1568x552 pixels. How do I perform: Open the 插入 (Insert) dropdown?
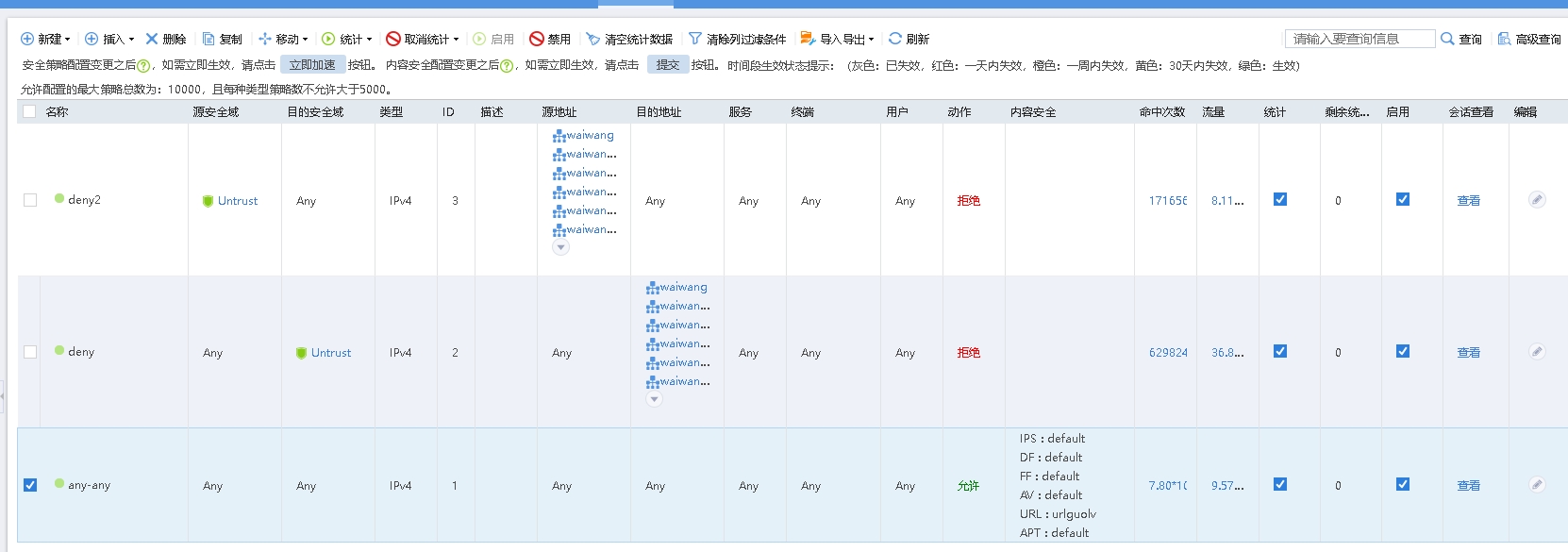109,39
